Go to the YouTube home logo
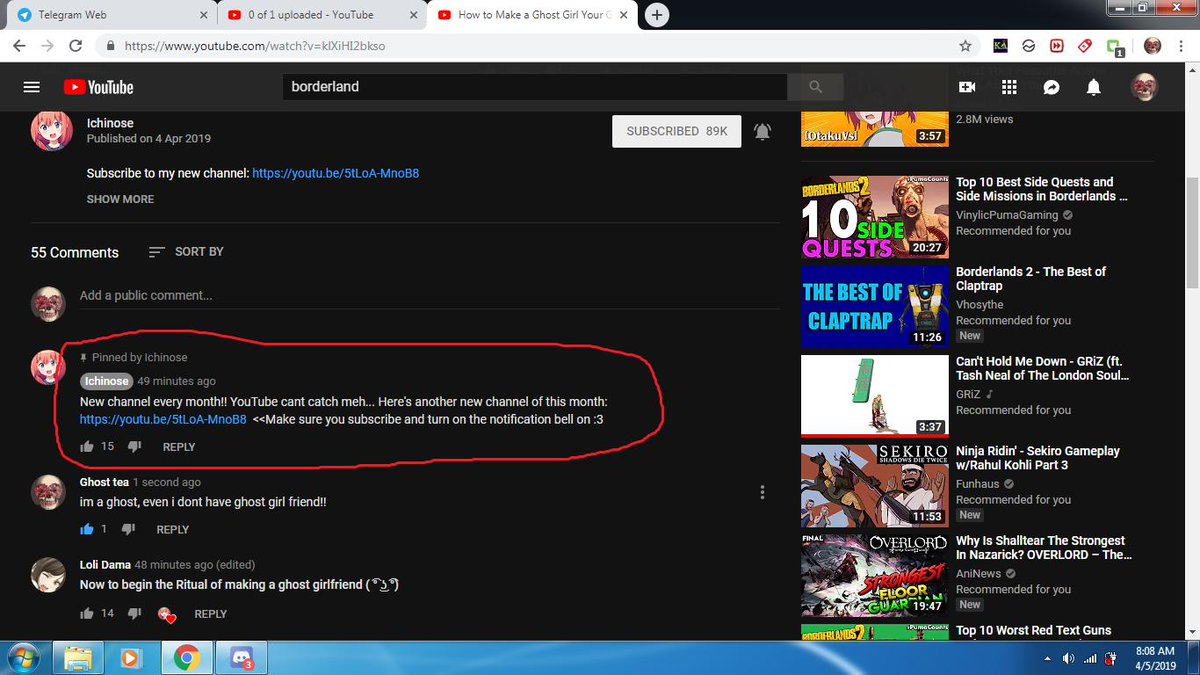 pos(98,87)
